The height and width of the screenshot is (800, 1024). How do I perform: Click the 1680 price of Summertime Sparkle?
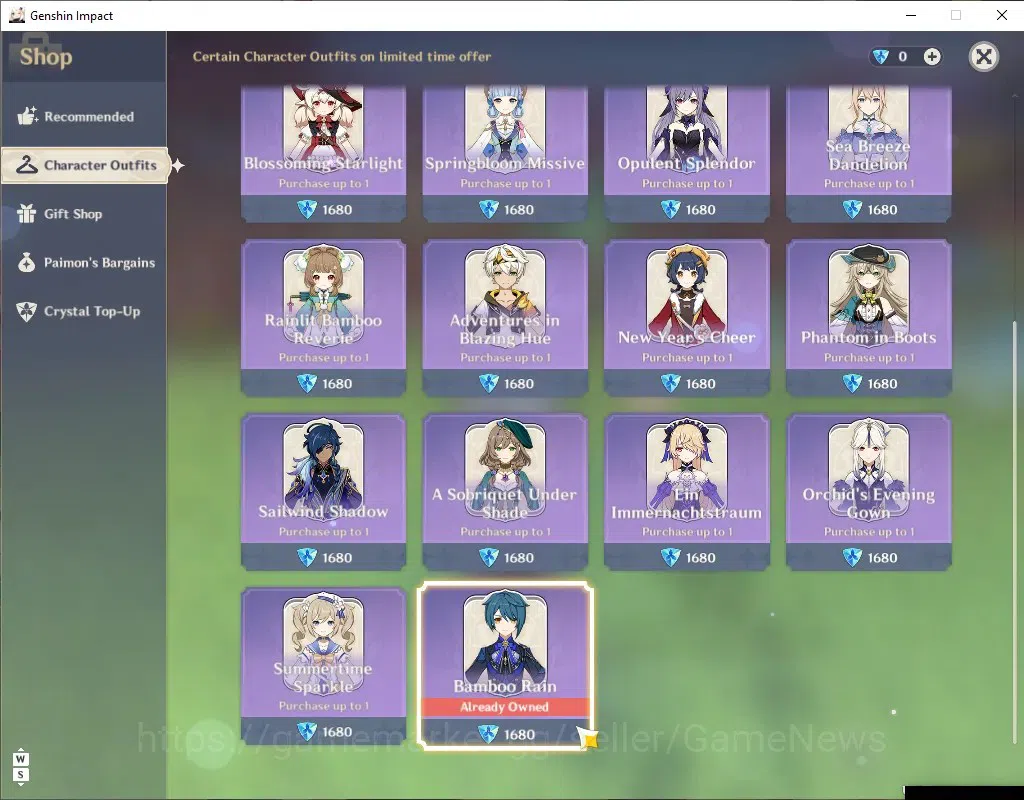click(x=338, y=732)
